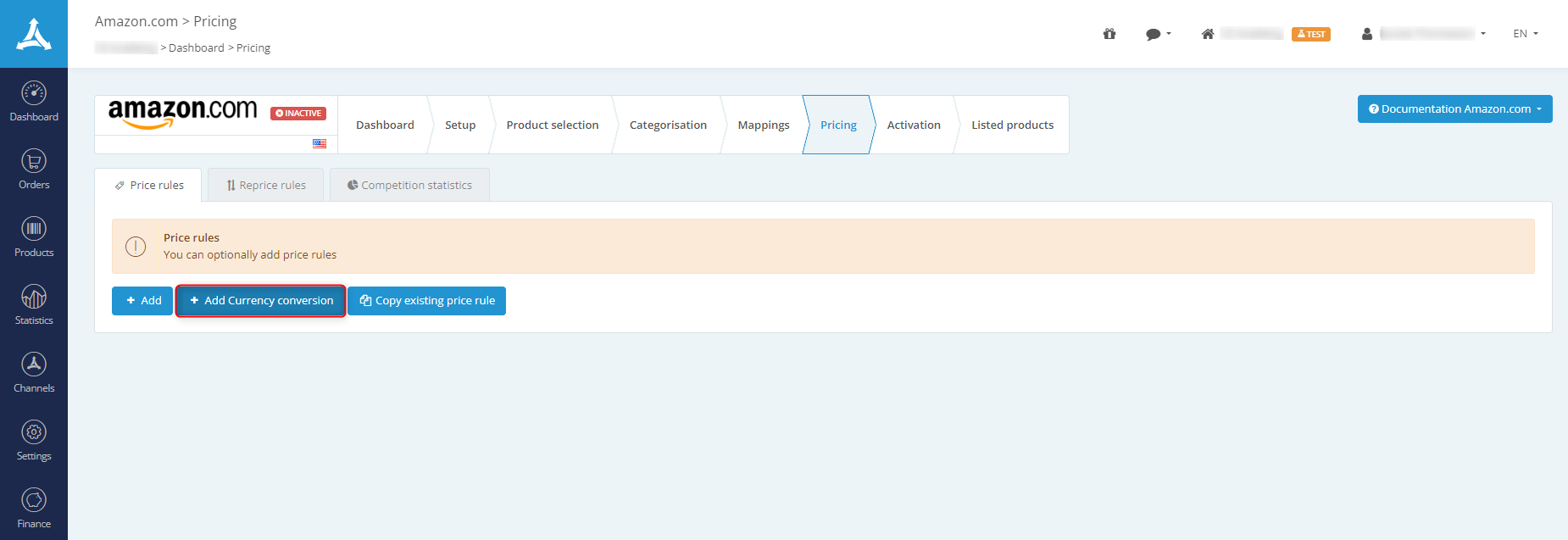Click the Dashboard breadcrumb link
Viewport: 1568px width, 540px height.
tap(197, 48)
